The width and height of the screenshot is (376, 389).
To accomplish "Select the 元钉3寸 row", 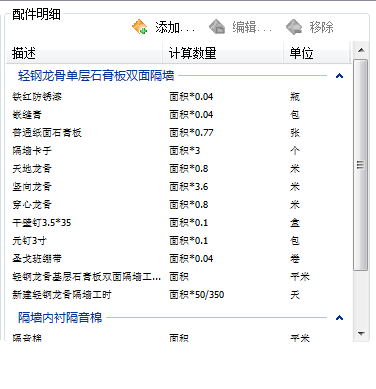I will [x=179, y=241].
